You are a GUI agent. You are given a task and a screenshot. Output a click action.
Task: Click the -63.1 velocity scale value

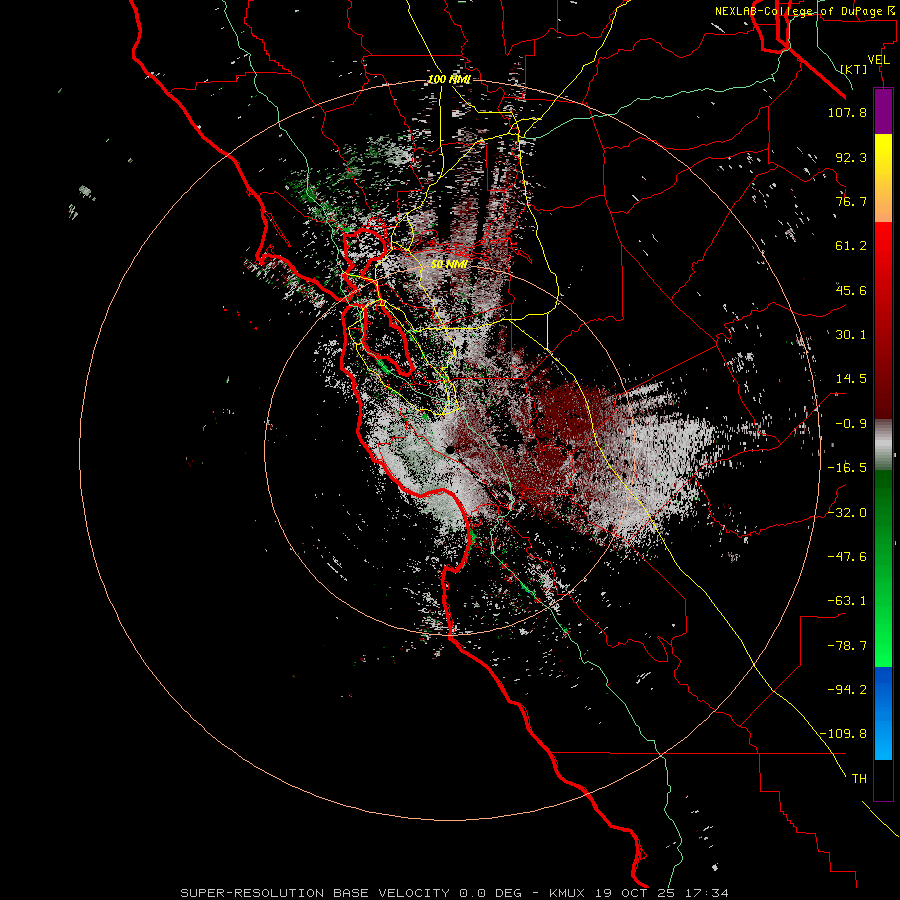click(x=847, y=601)
